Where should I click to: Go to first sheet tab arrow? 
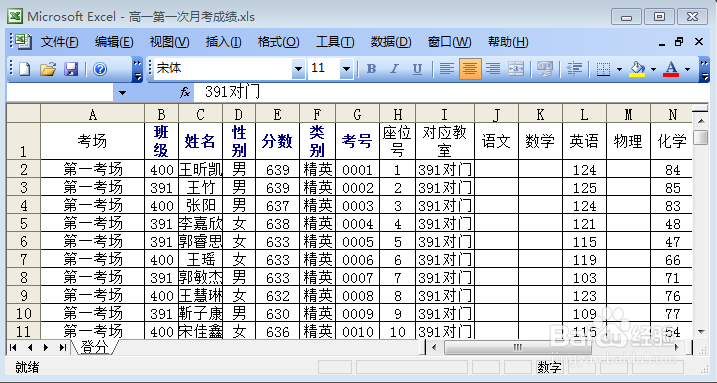coord(13,347)
